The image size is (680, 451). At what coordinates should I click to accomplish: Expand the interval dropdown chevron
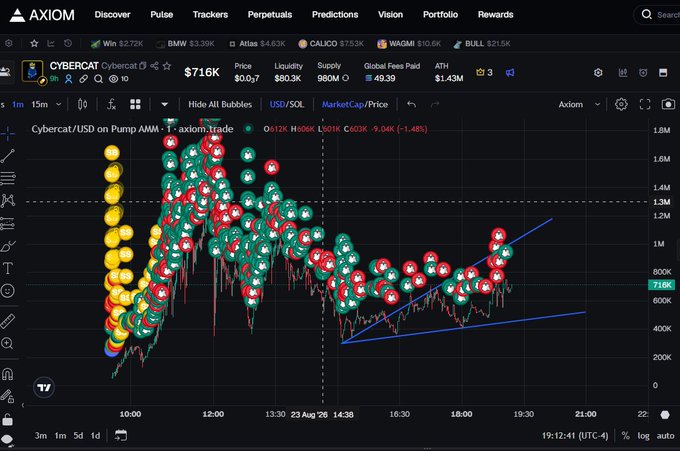(x=59, y=105)
